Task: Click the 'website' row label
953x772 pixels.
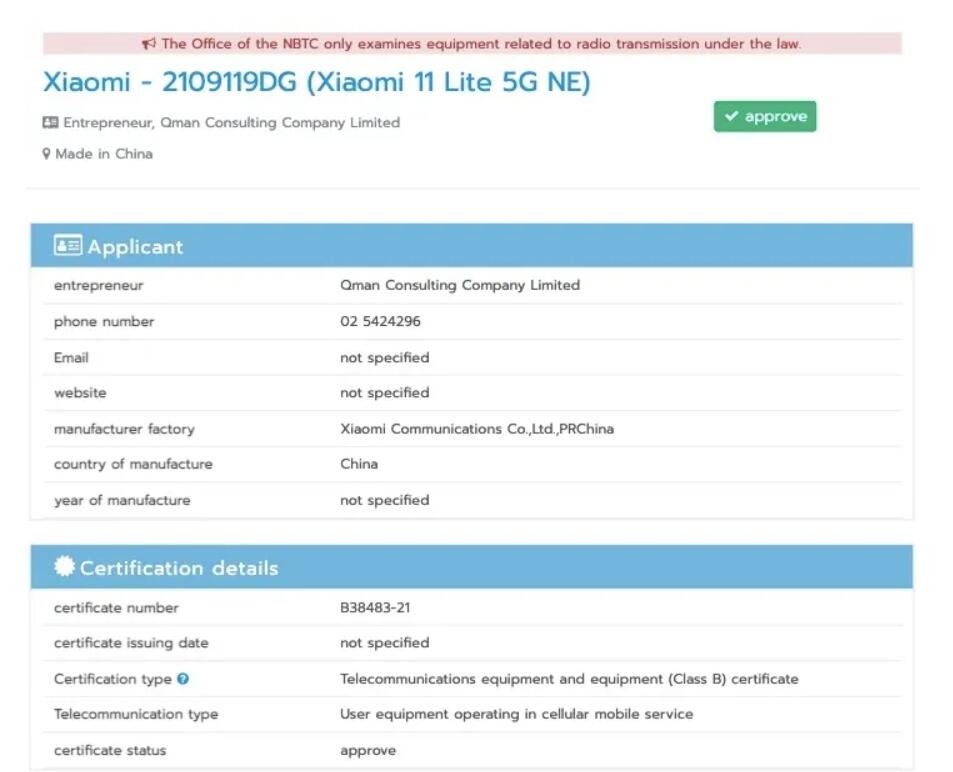Action: point(80,393)
